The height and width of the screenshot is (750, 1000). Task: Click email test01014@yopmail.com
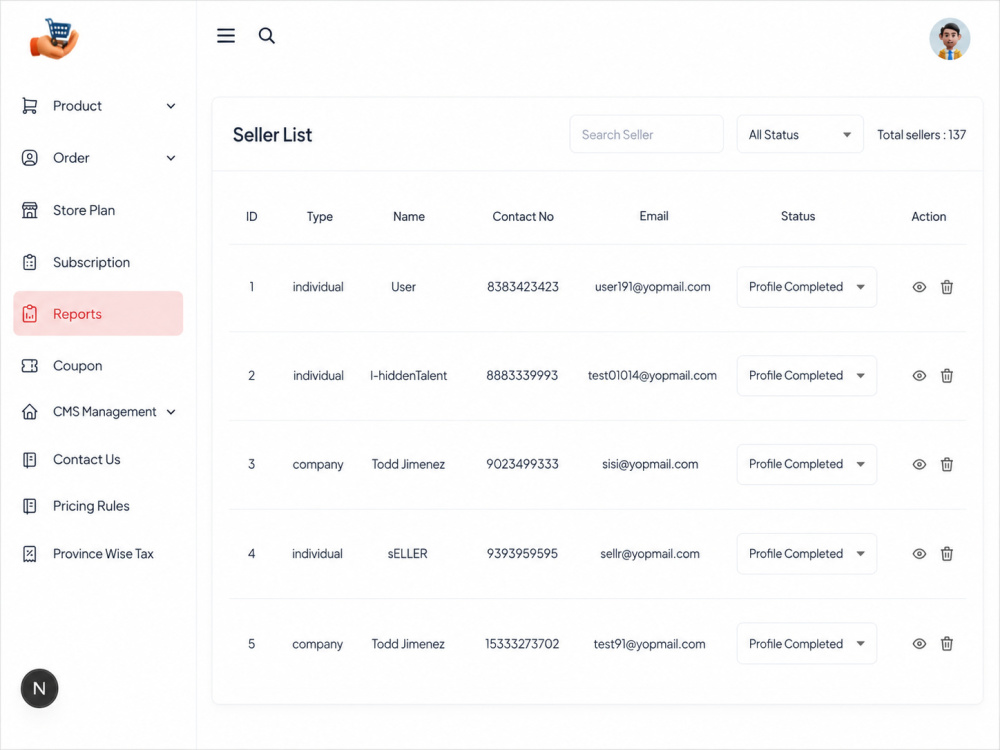[x=652, y=376]
